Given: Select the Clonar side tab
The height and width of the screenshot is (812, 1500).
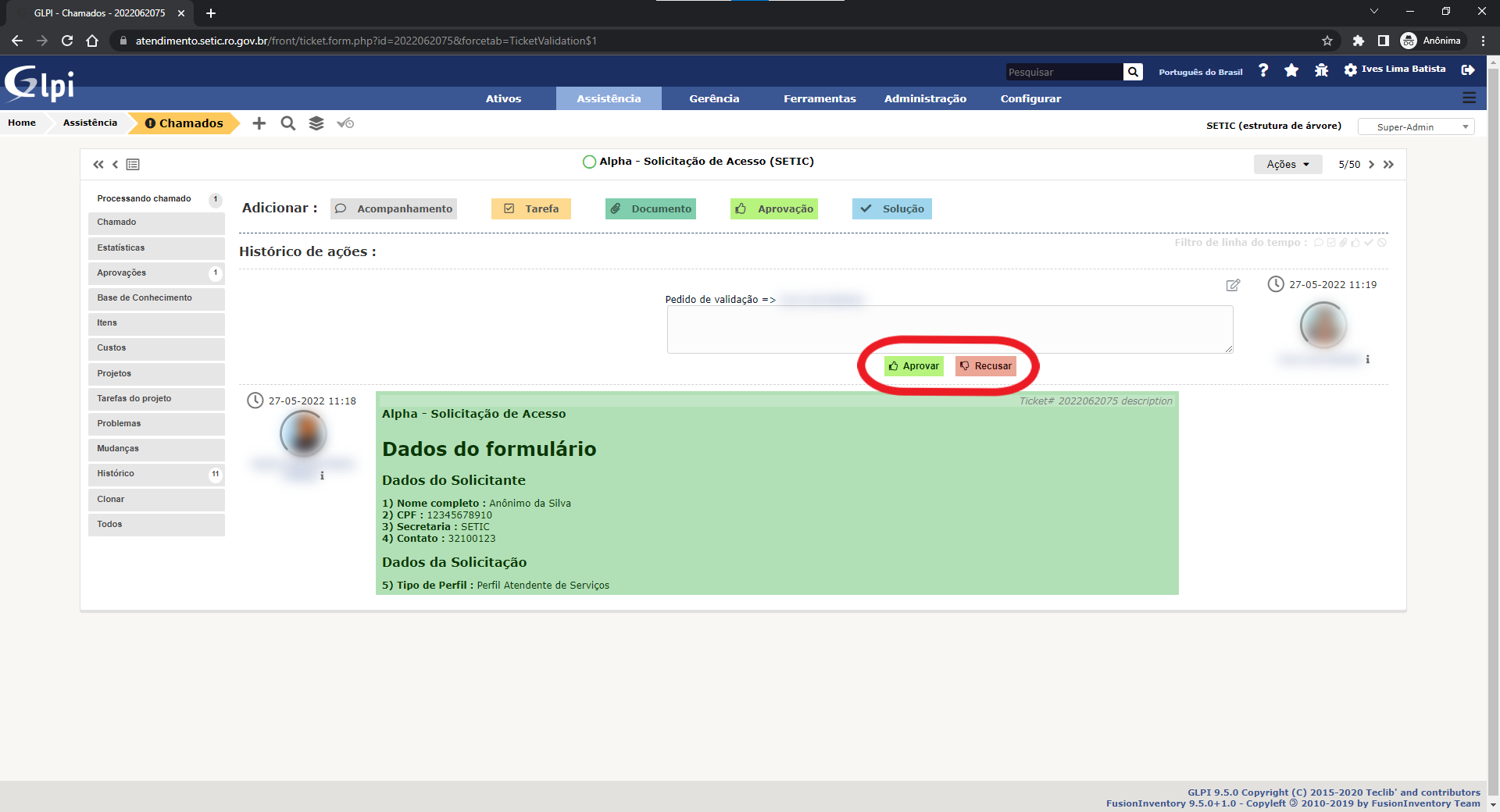Looking at the screenshot, I should (156, 500).
